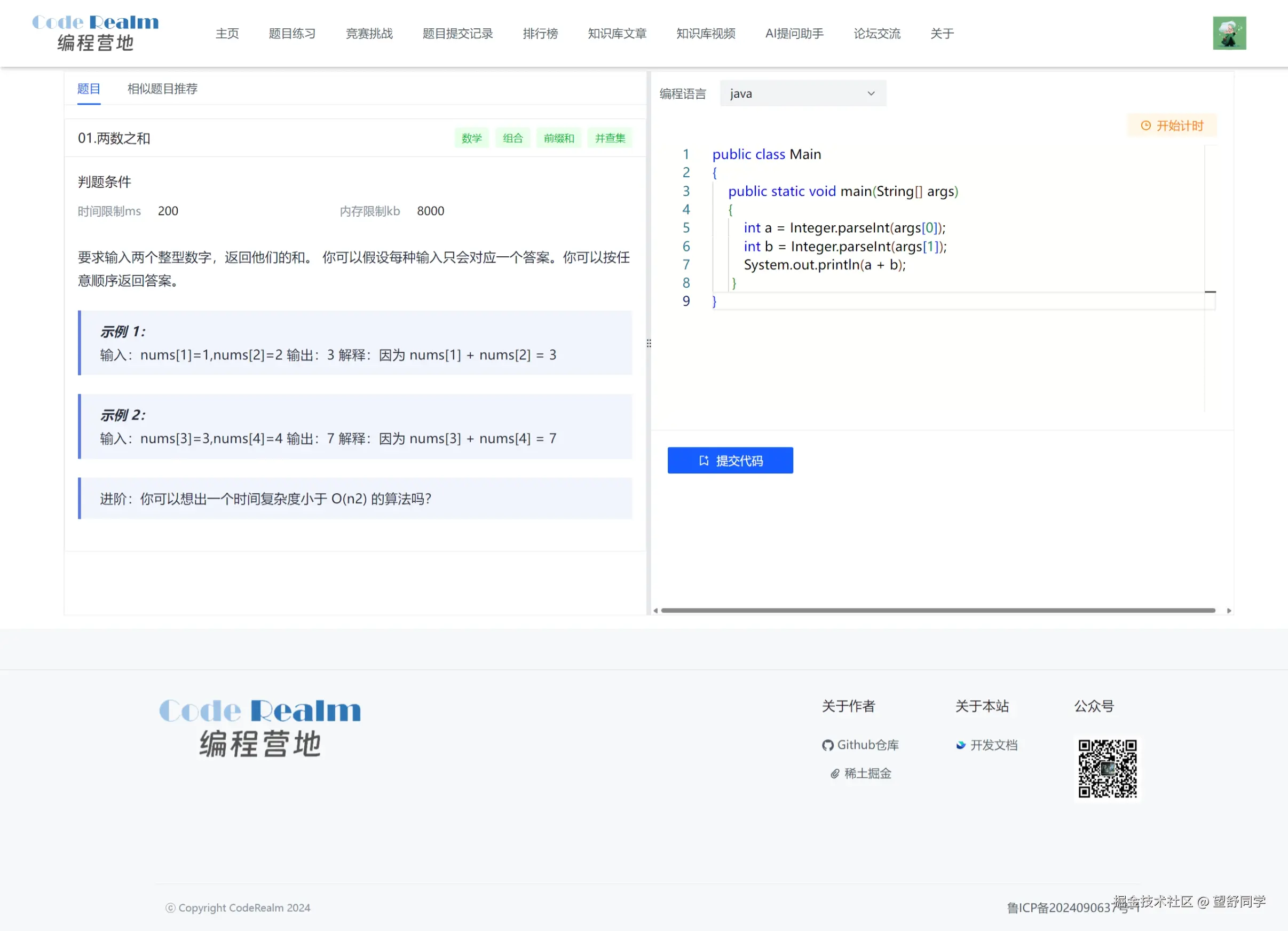Screen dimensions: 1288x931
Task: Click the 并查集 tag
Action: point(610,138)
